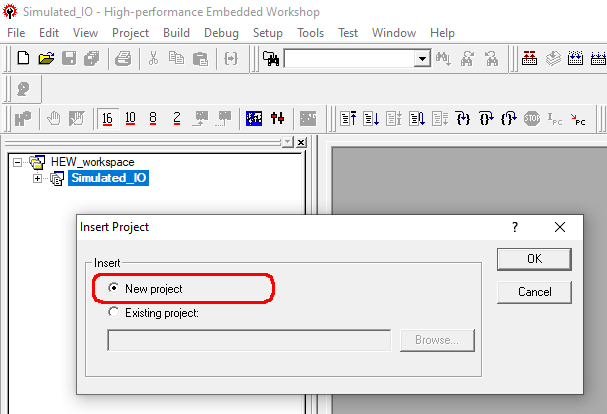Select the Existing project radio button
This screenshot has width=607, height=414.
tap(114, 313)
